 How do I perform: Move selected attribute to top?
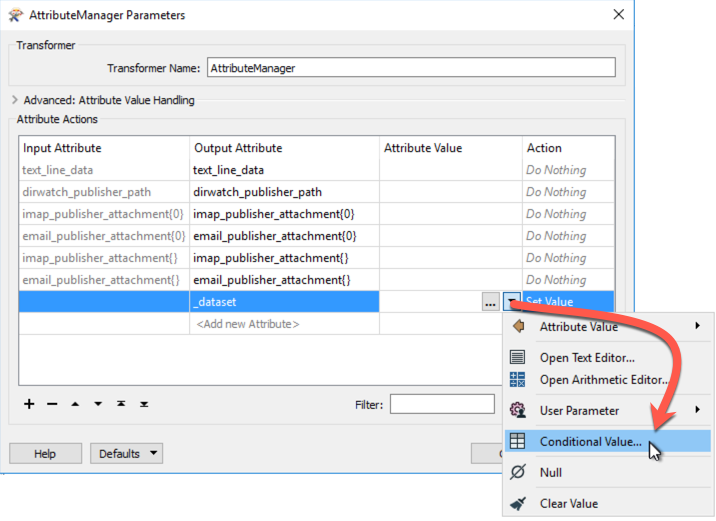121,404
